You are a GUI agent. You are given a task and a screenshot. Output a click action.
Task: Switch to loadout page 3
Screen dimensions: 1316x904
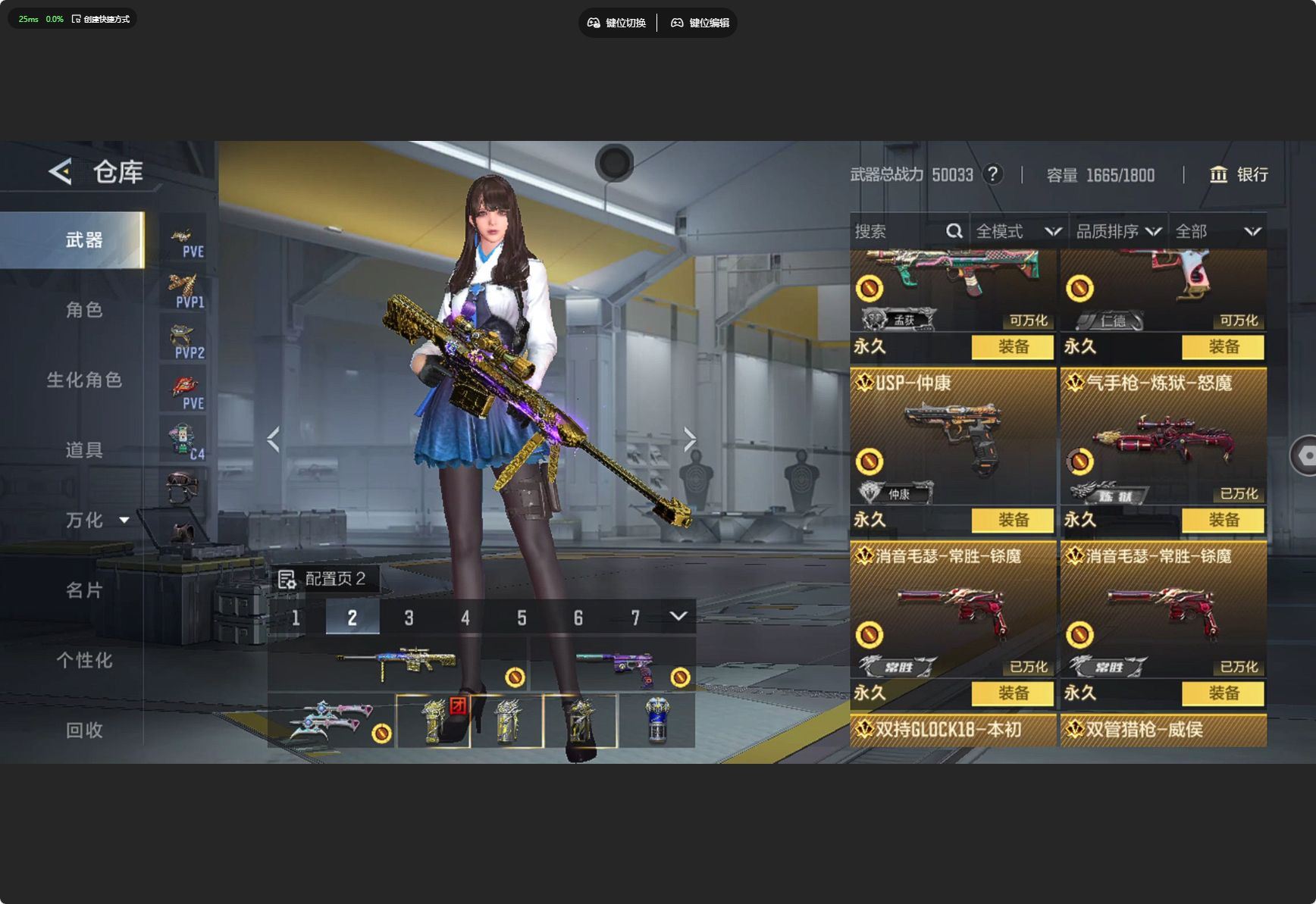[409, 618]
